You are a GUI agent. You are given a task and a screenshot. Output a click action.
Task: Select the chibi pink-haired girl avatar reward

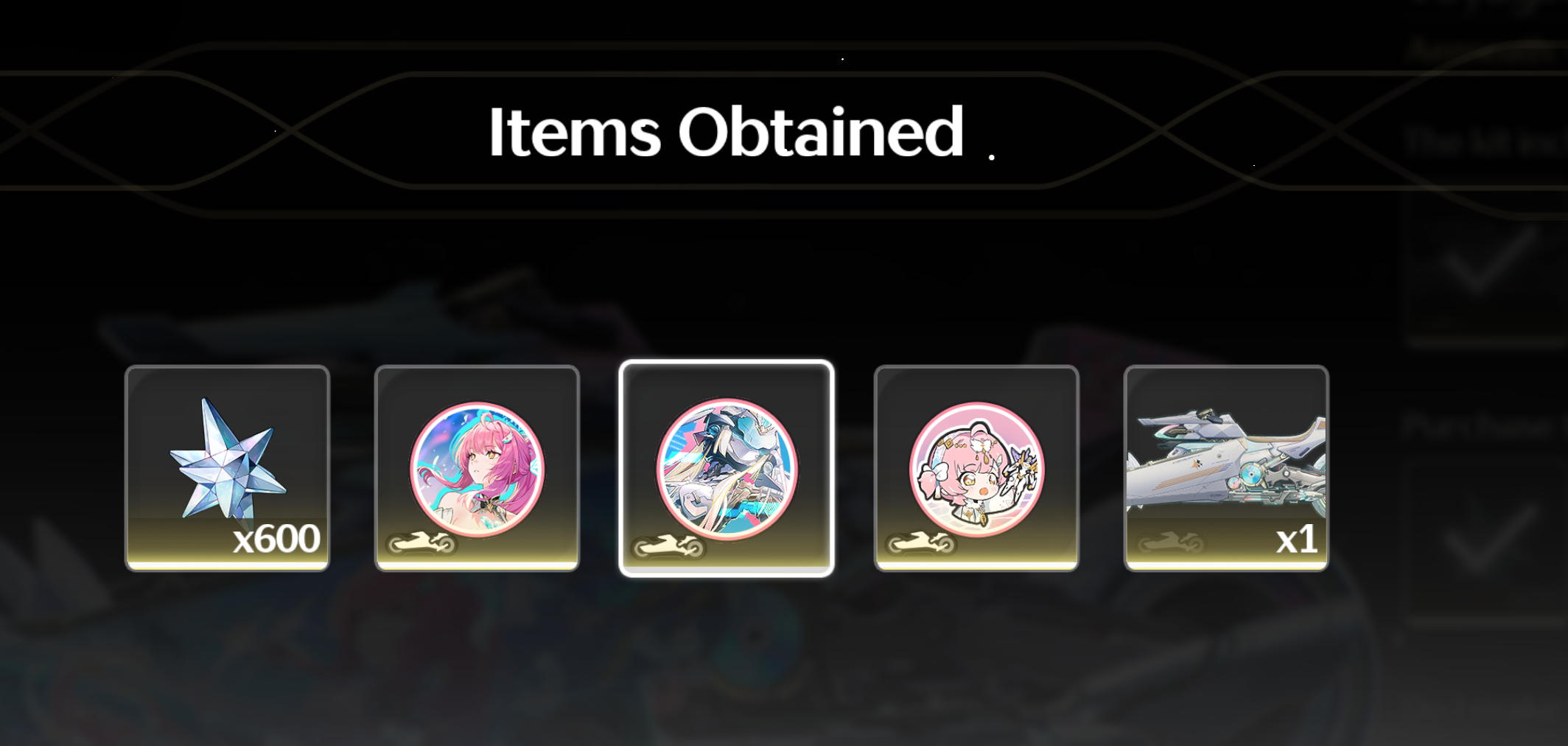point(976,468)
